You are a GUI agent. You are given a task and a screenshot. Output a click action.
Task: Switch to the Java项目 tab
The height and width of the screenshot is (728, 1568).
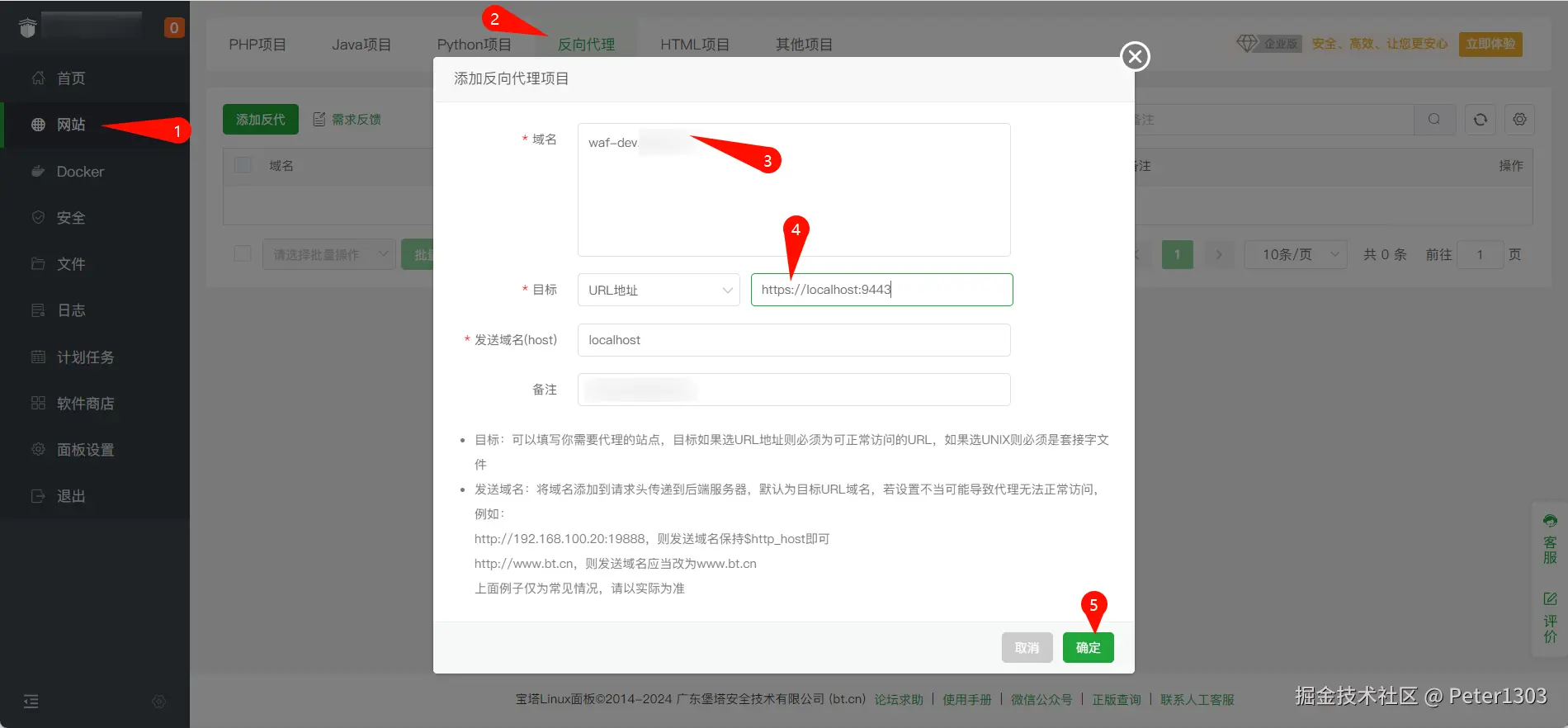point(361,45)
